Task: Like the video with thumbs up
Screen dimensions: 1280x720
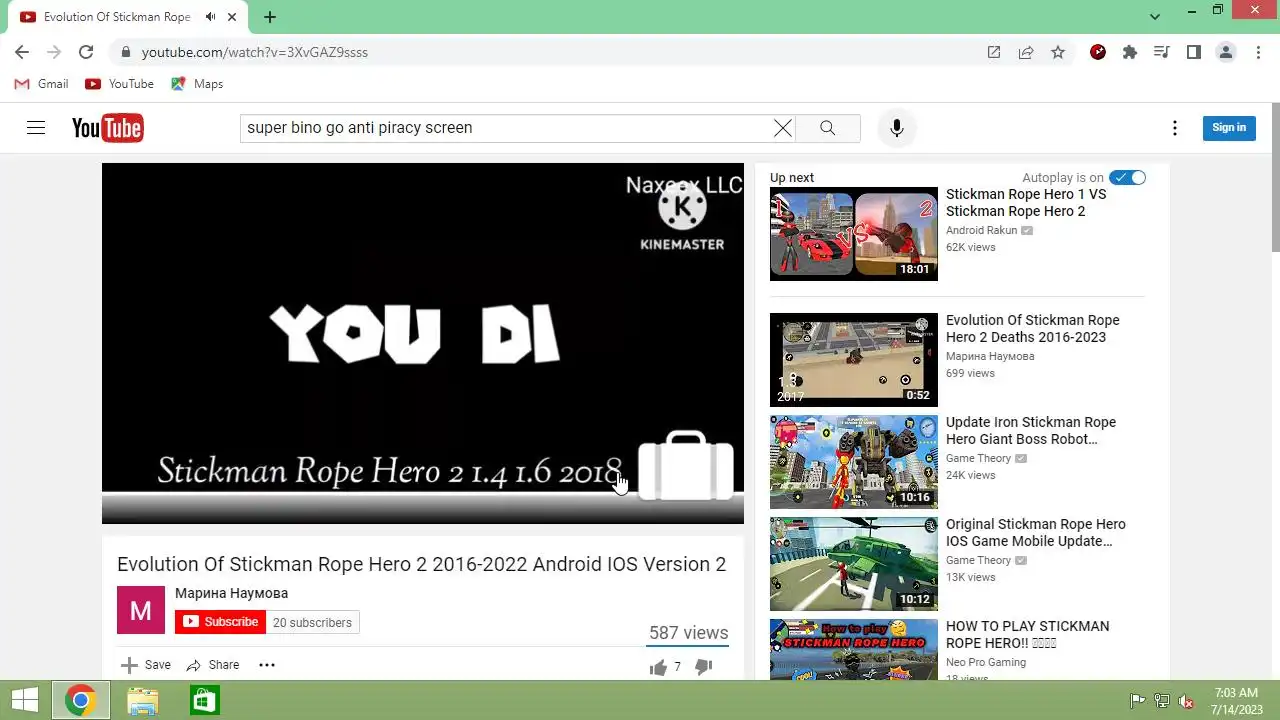Action: coord(658,667)
